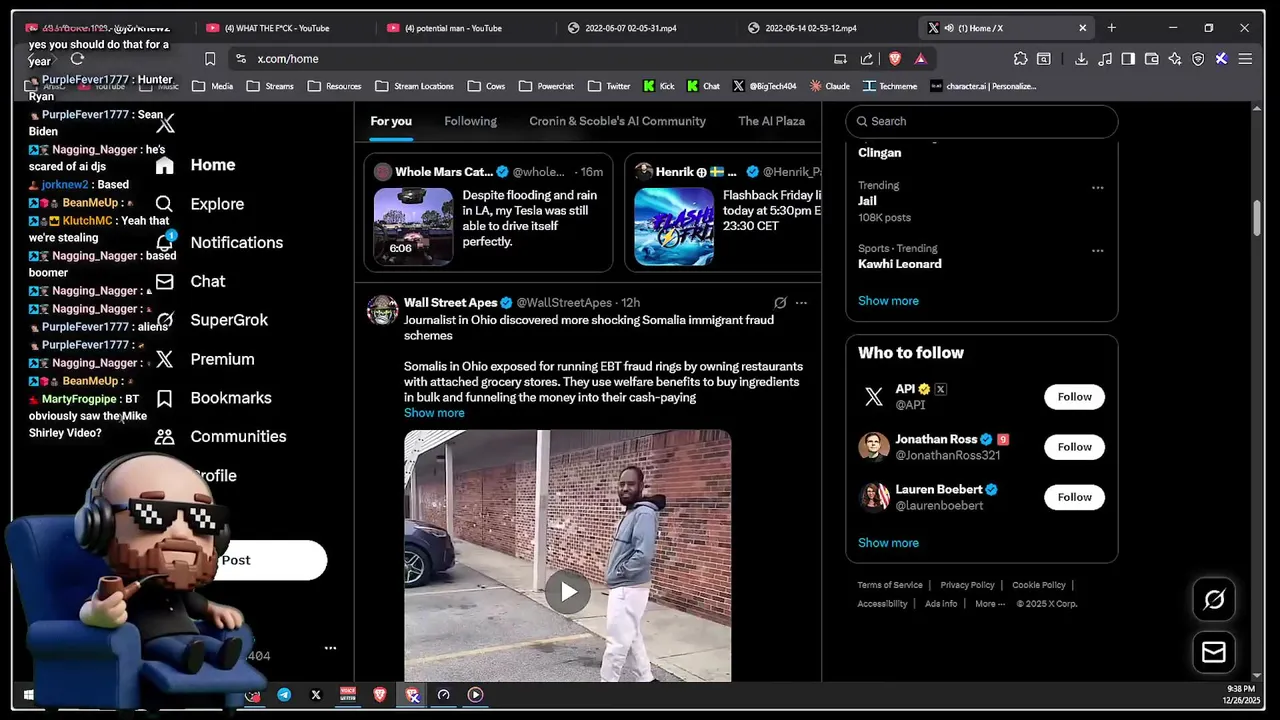Open Brave Rewards triangle icon
This screenshot has height=720, width=1280.
[x=920, y=59]
